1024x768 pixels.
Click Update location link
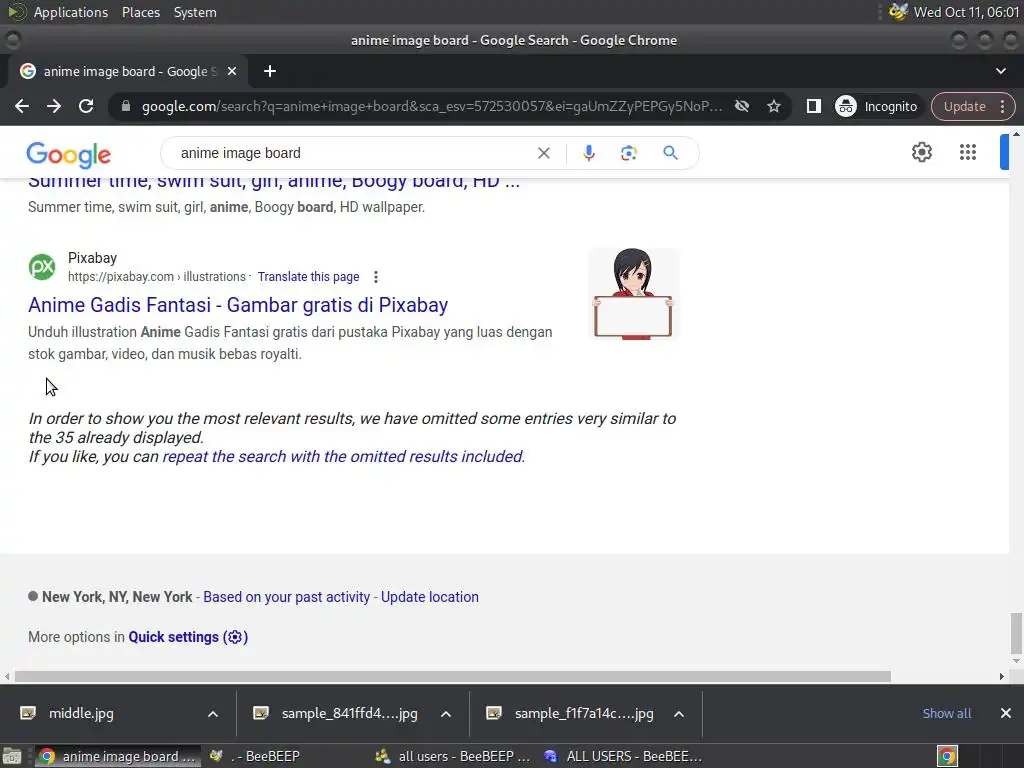430,597
